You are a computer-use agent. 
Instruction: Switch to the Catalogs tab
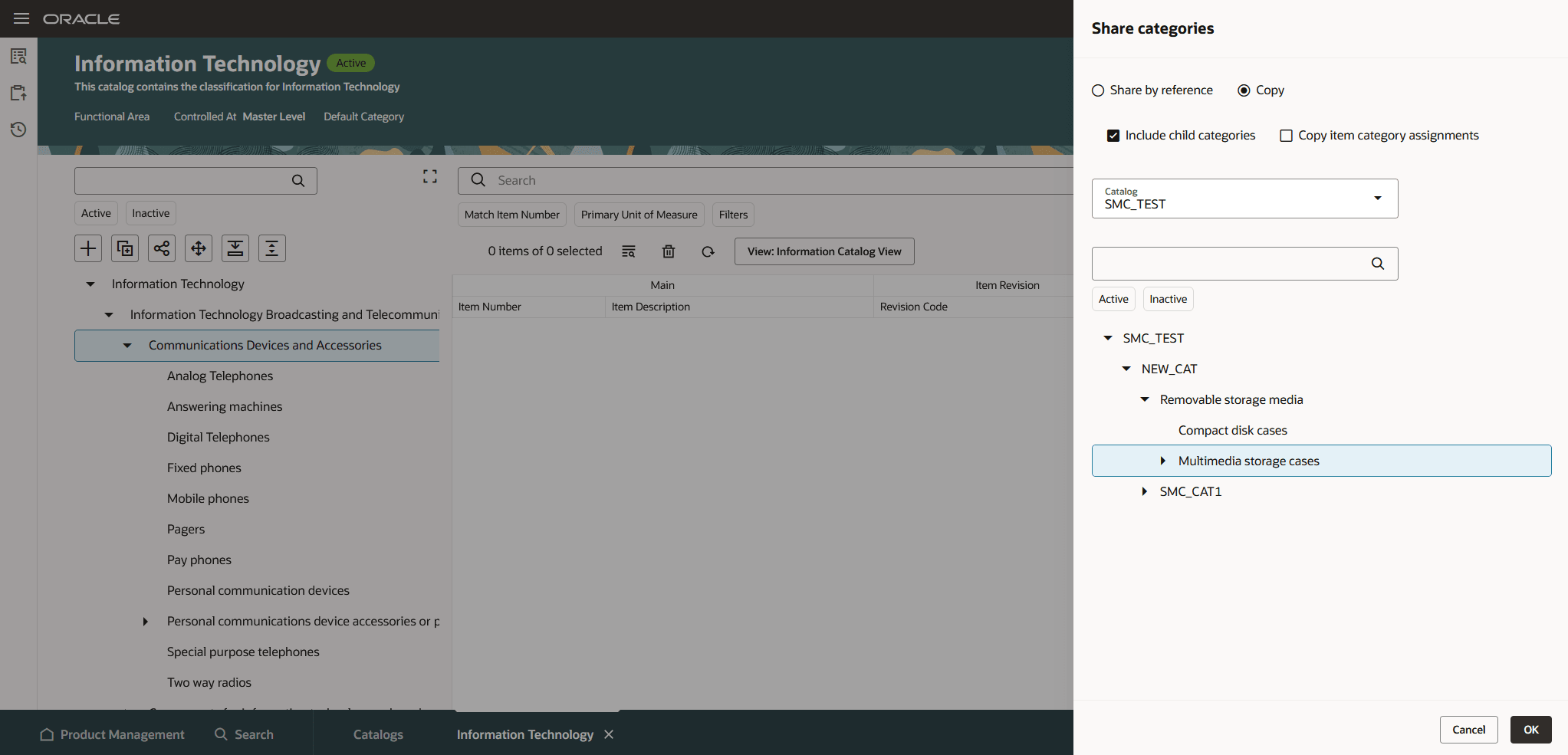378,734
